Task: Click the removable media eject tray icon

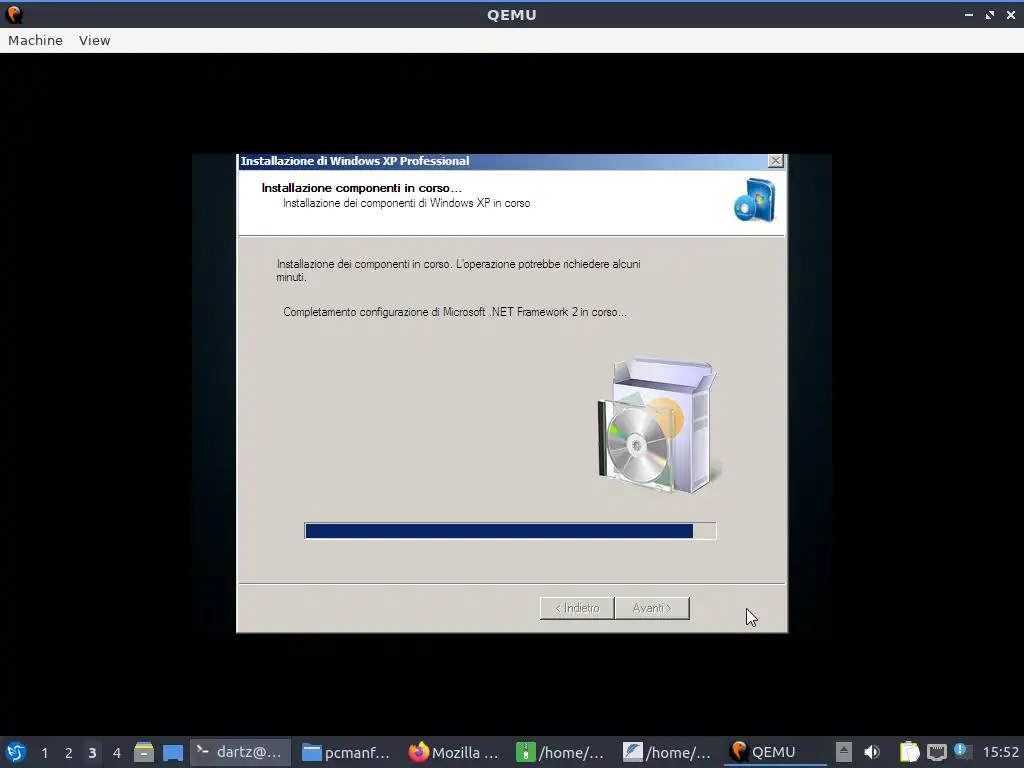Action: (844, 752)
